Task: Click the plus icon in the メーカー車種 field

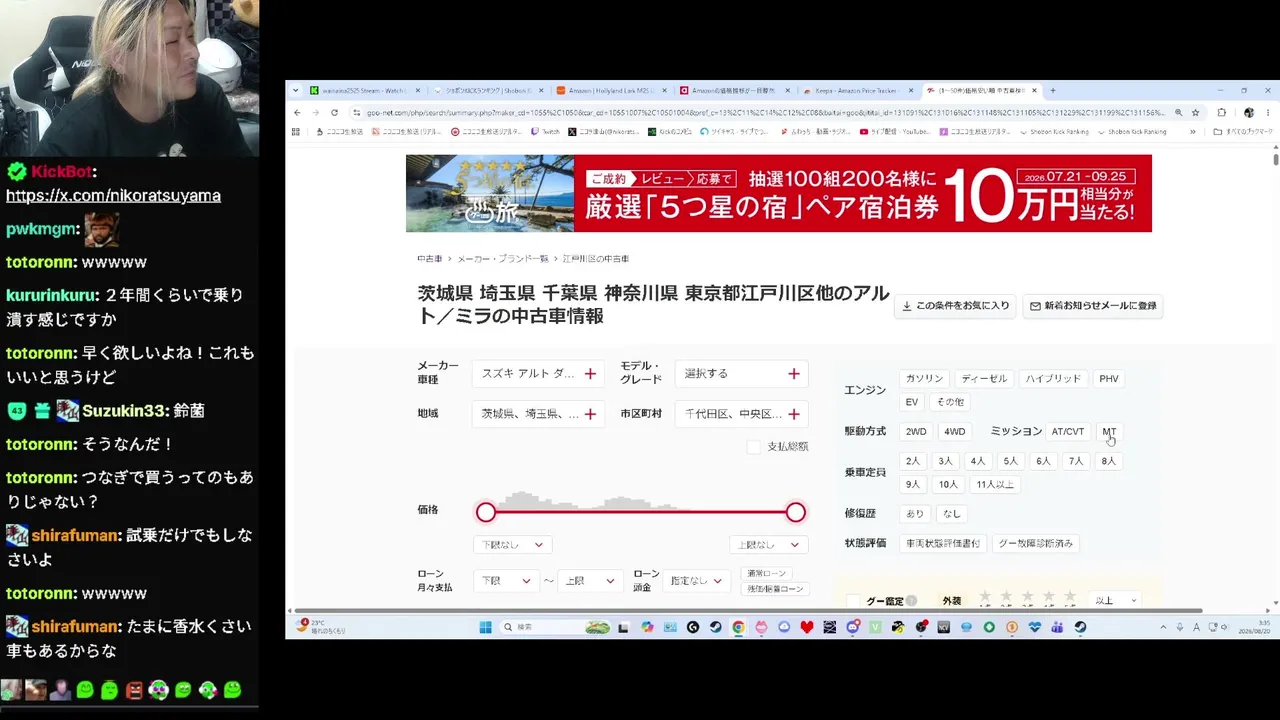Action: click(590, 374)
